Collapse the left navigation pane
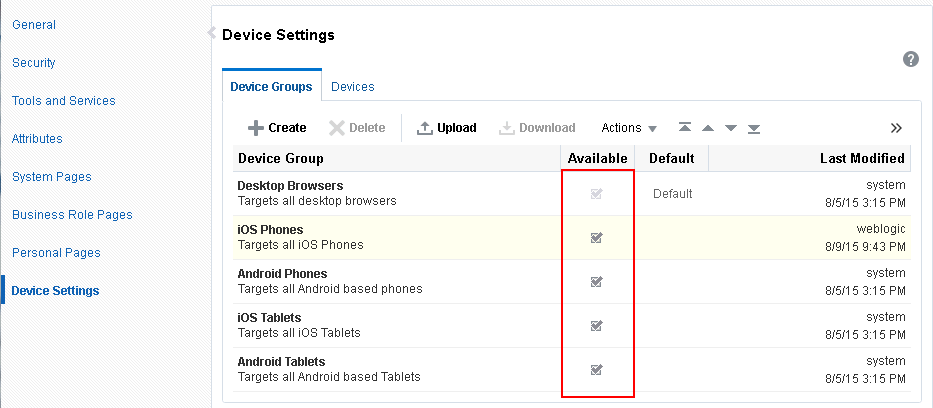This screenshot has height=408, width=933. [x=211, y=33]
